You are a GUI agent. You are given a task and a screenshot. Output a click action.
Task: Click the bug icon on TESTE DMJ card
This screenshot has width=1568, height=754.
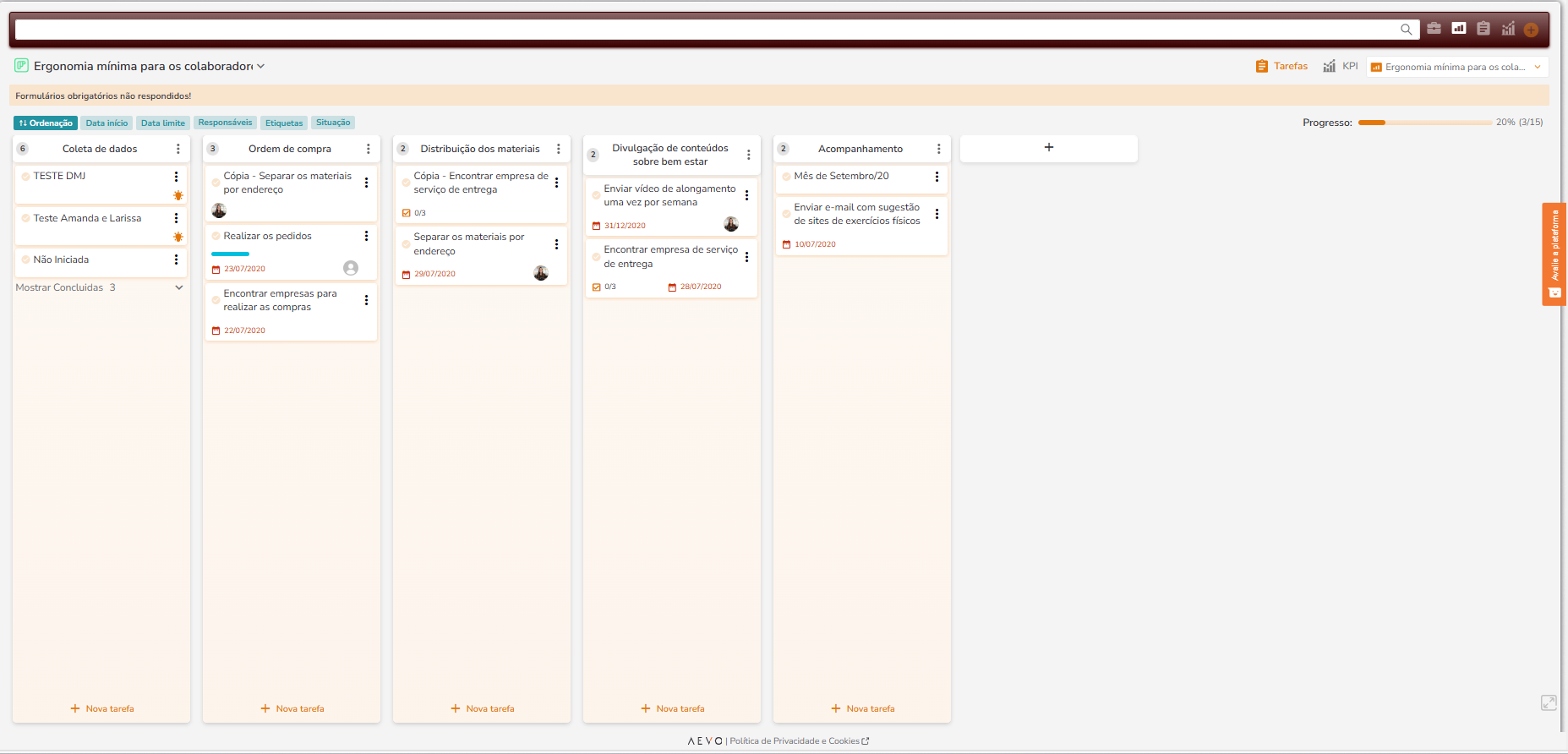pyautogui.click(x=178, y=195)
